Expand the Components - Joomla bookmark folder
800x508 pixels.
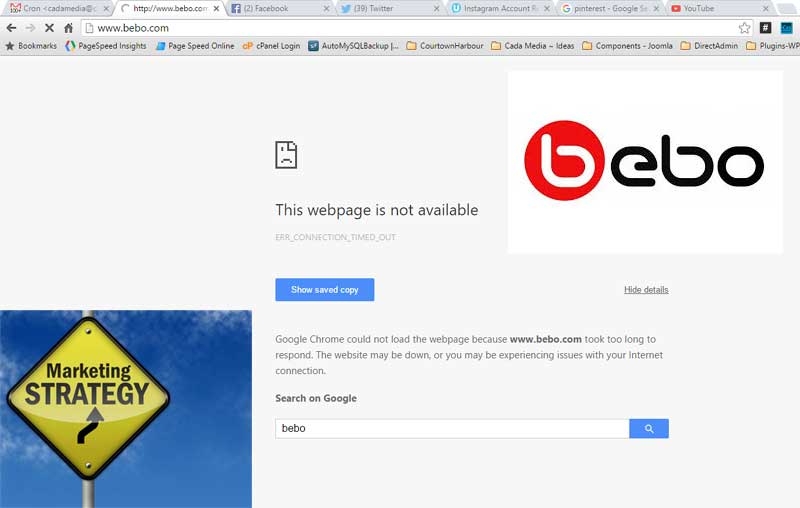(625, 46)
